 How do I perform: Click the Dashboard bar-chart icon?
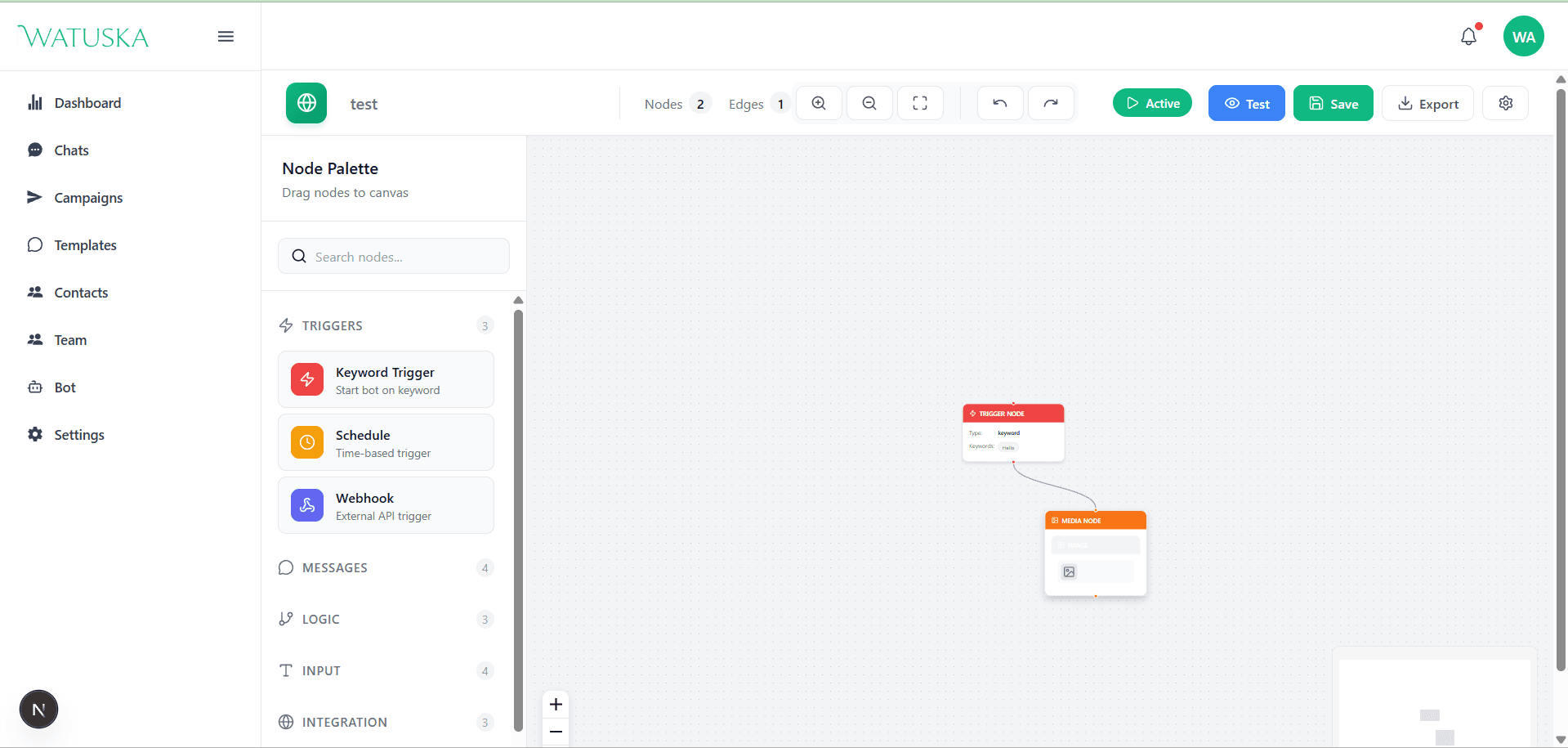35,102
